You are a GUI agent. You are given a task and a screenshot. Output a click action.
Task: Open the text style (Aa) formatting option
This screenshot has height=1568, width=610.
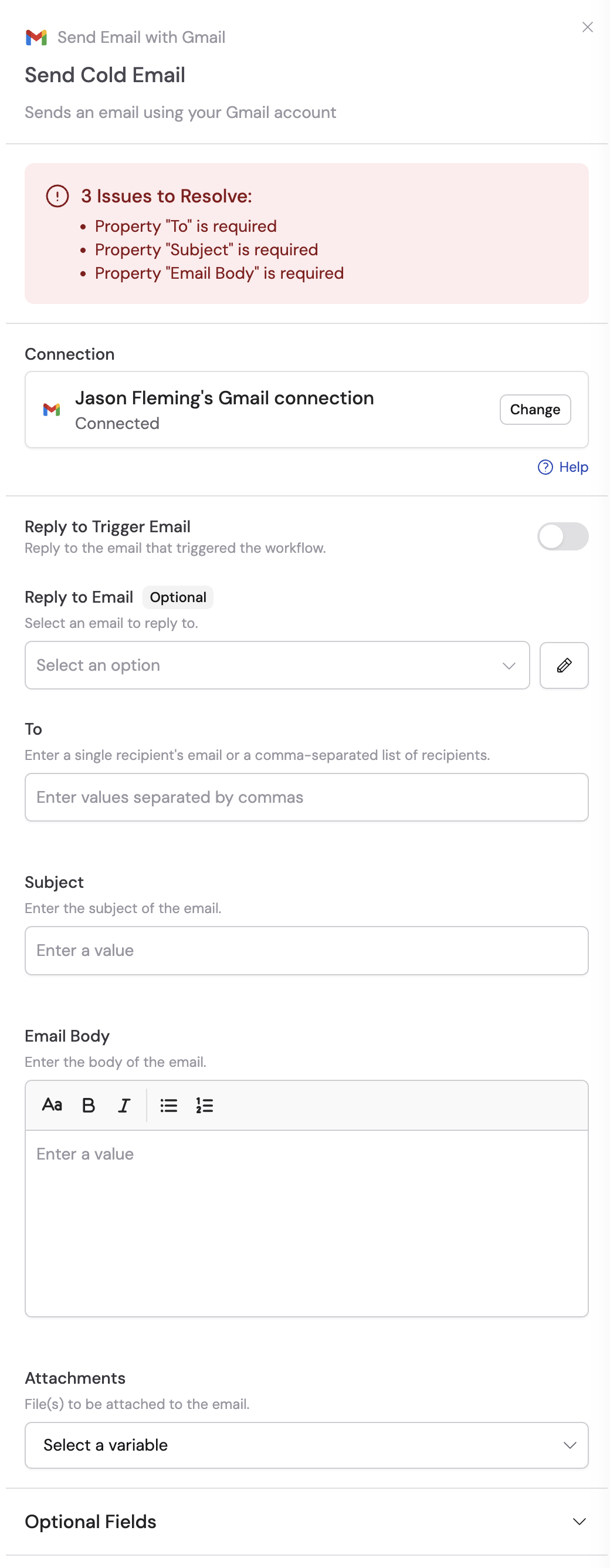coord(52,1106)
